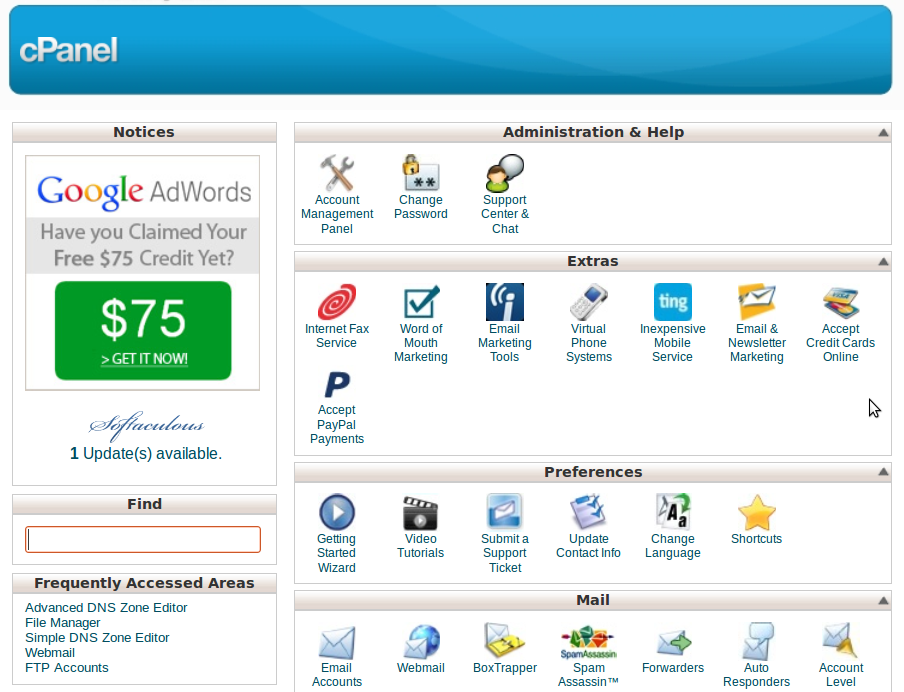Collapse the Administration & Help section

pyautogui.click(x=883, y=133)
